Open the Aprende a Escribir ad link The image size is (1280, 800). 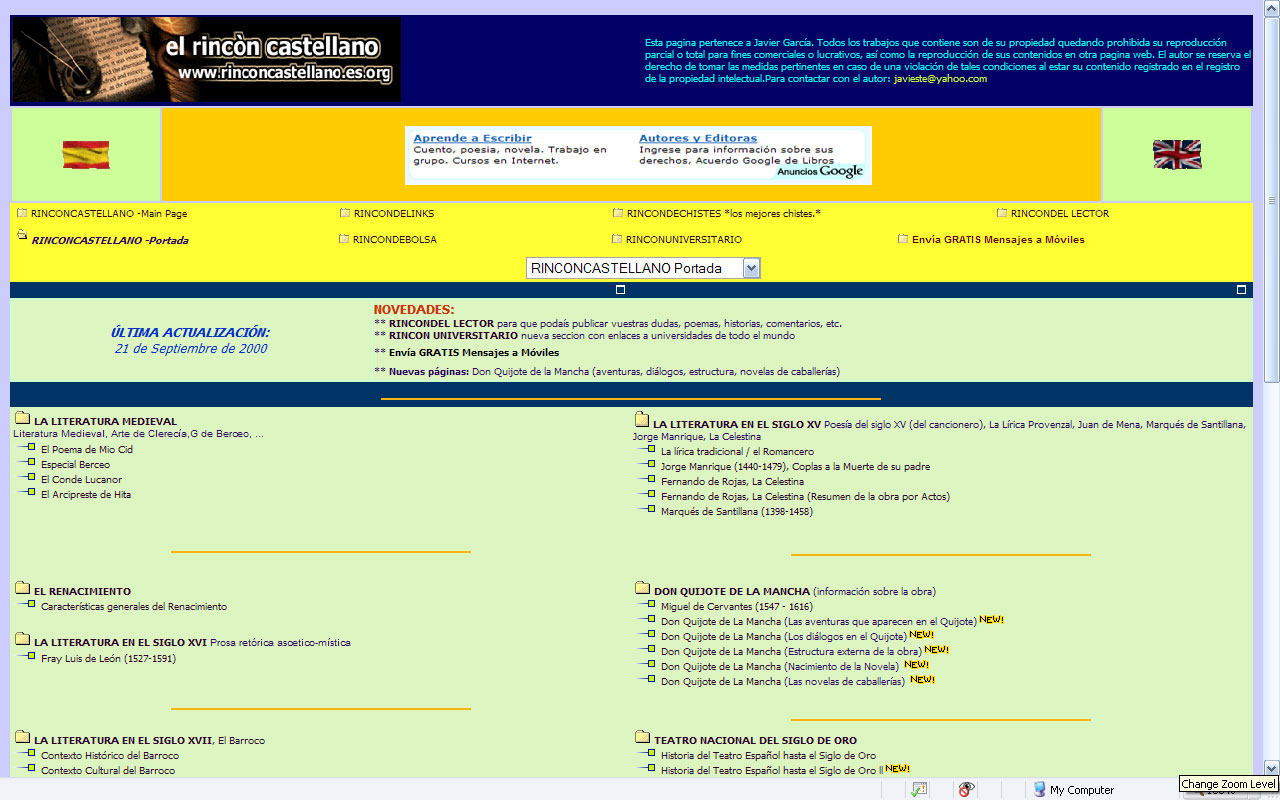pos(472,138)
